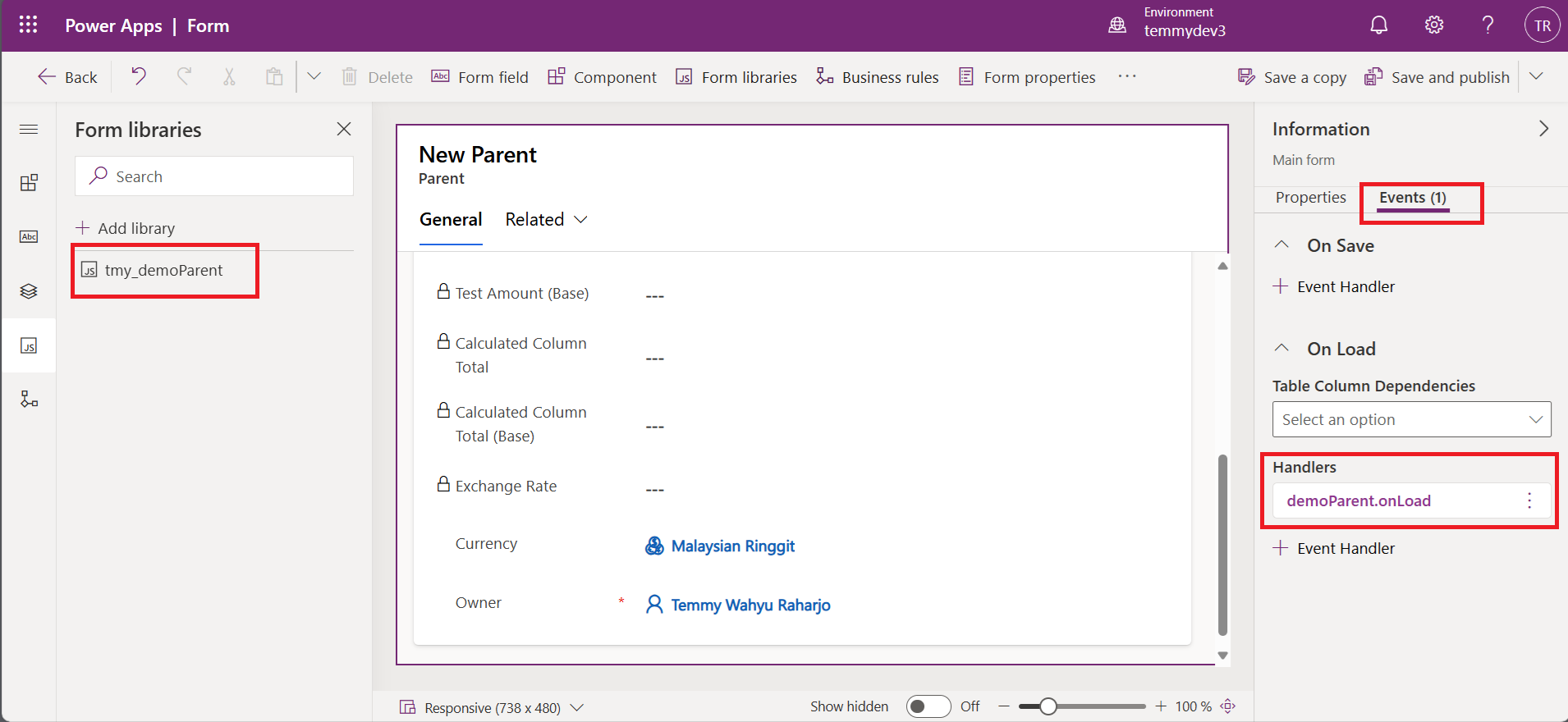Open the TR account avatar
This screenshot has height=722, width=1568.
pos(1543,25)
